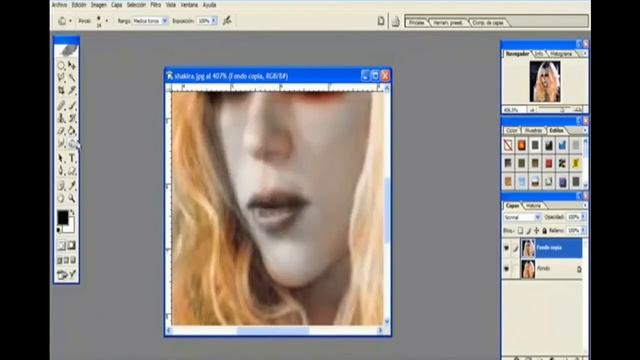Open the Pinceles tab in palette well
This screenshot has width=640, height=360.
pyautogui.click(x=417, y=22)
